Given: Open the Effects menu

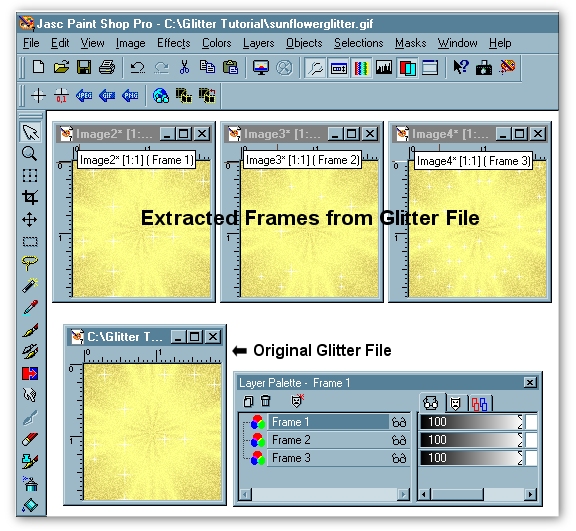Looking at the screenshot, I should click(x=173, y=43).
